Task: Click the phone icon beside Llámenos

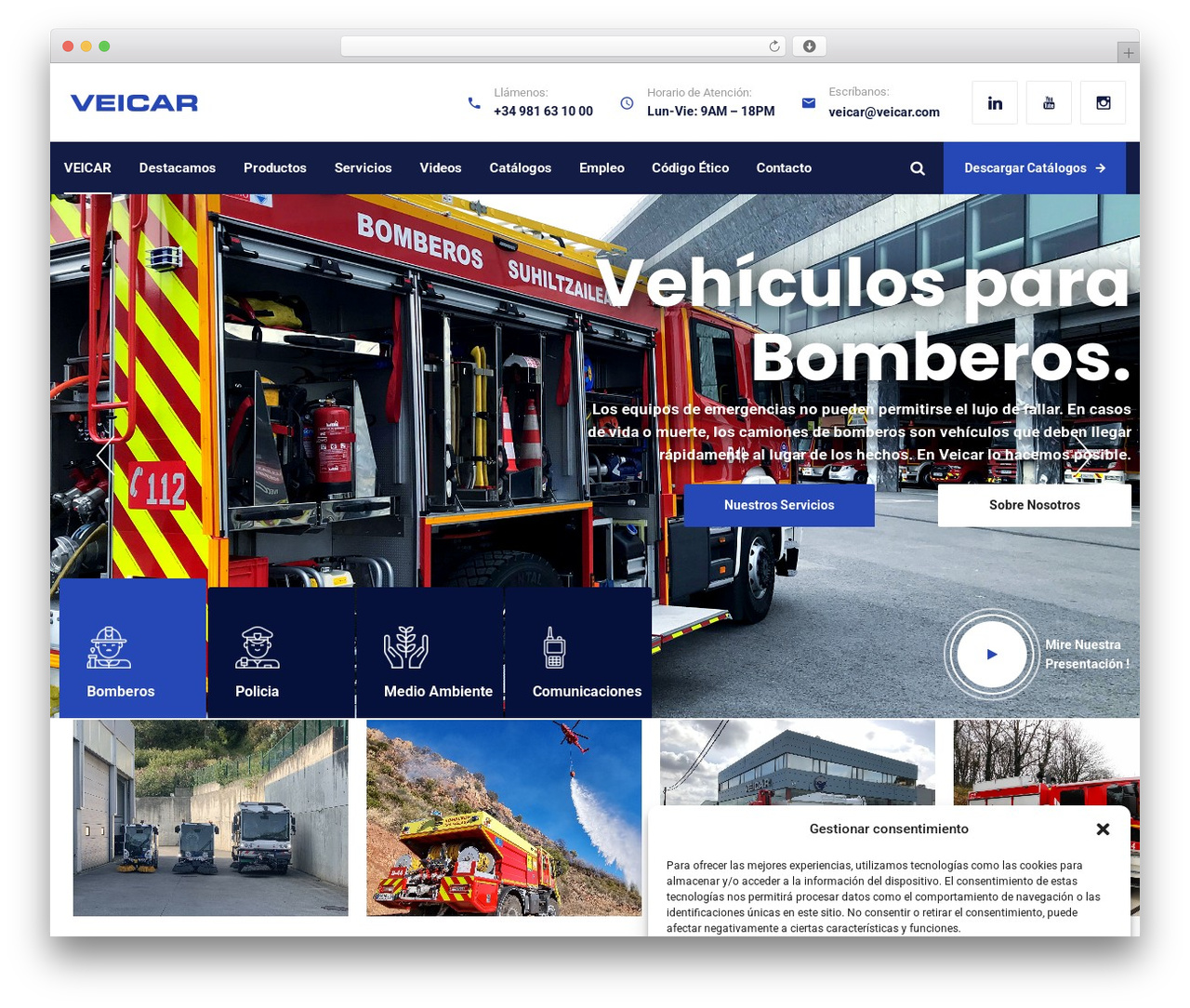Action: (474, 103)
